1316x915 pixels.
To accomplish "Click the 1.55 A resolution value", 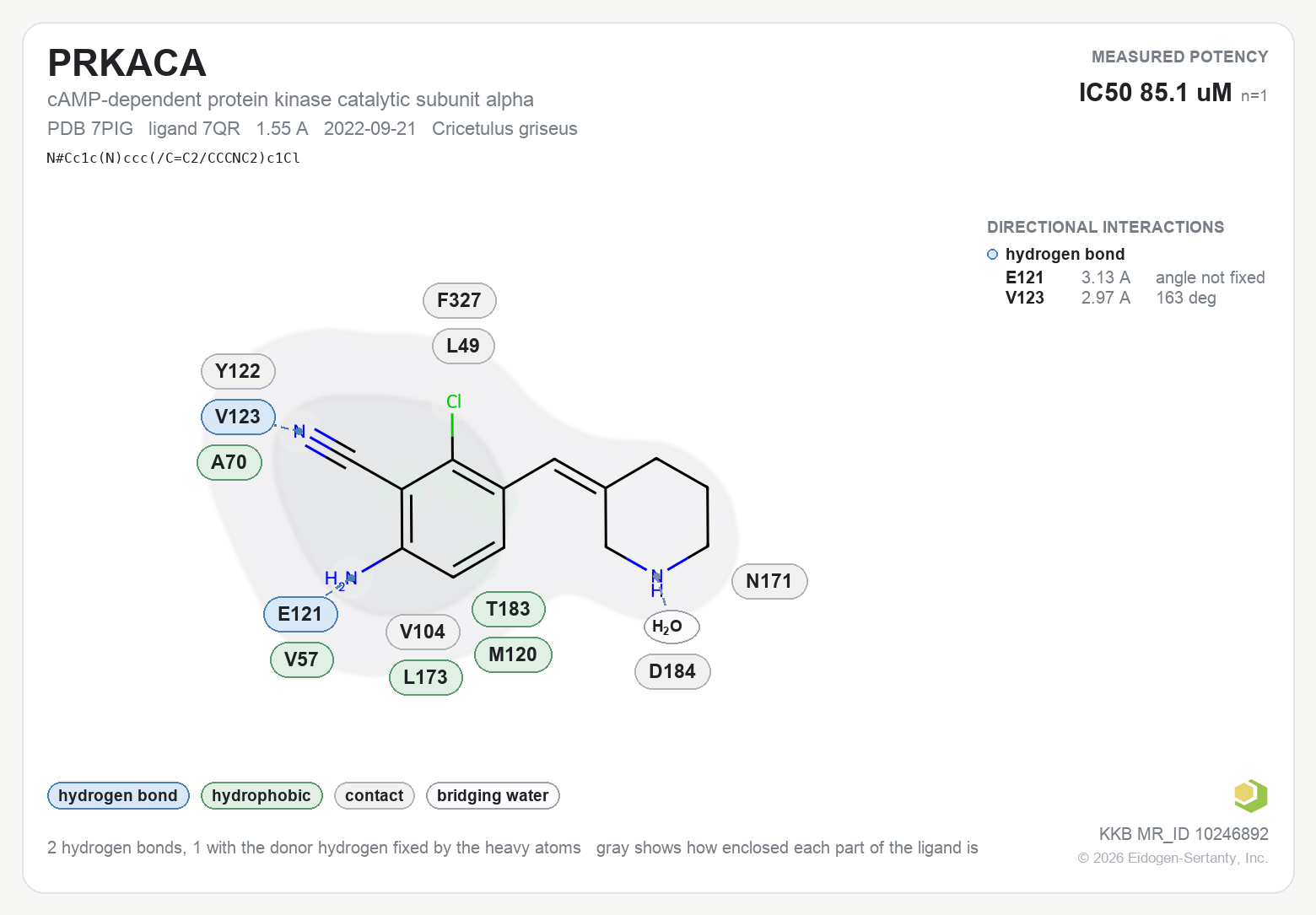I will 283,129.
